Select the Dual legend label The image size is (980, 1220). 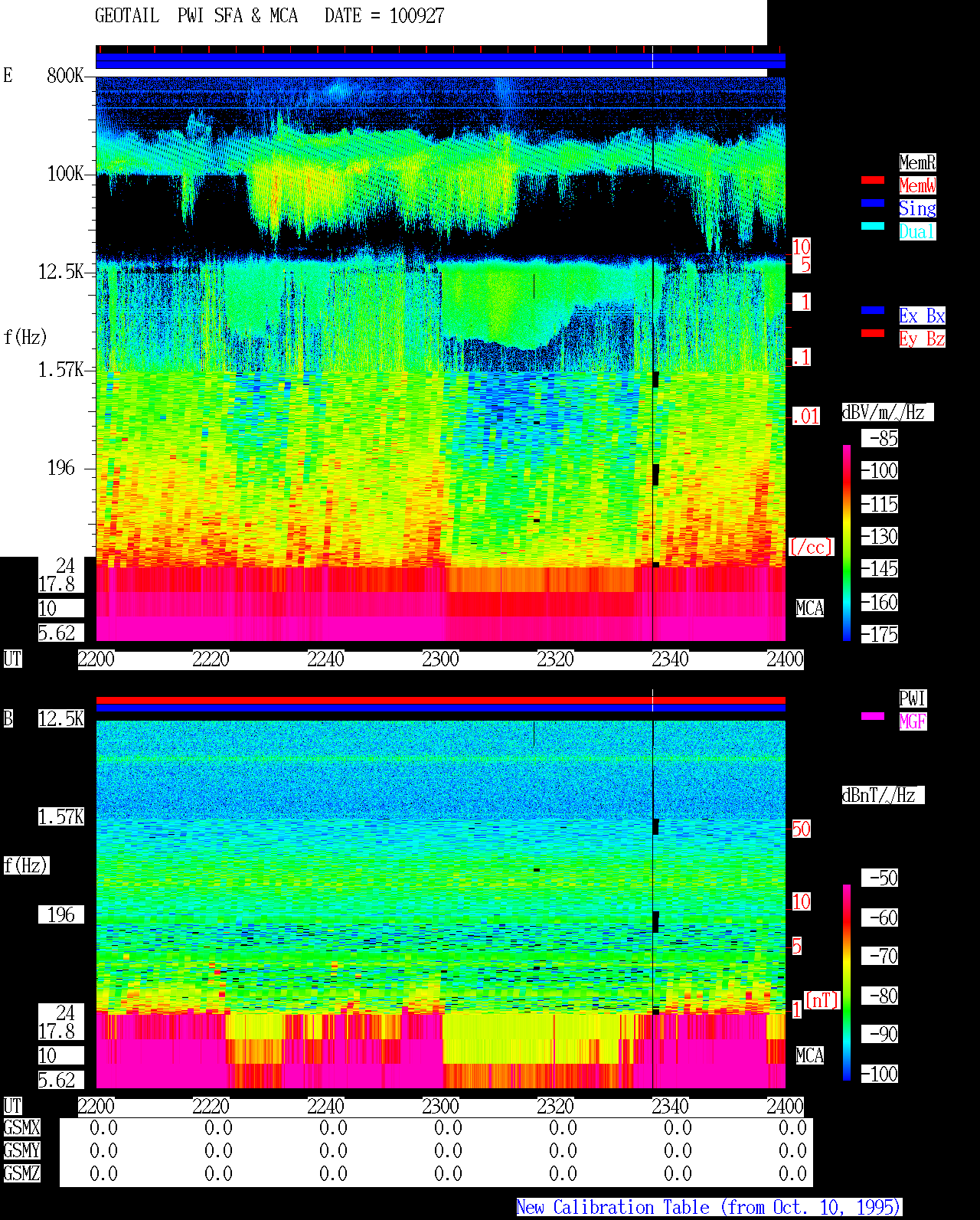917,231
